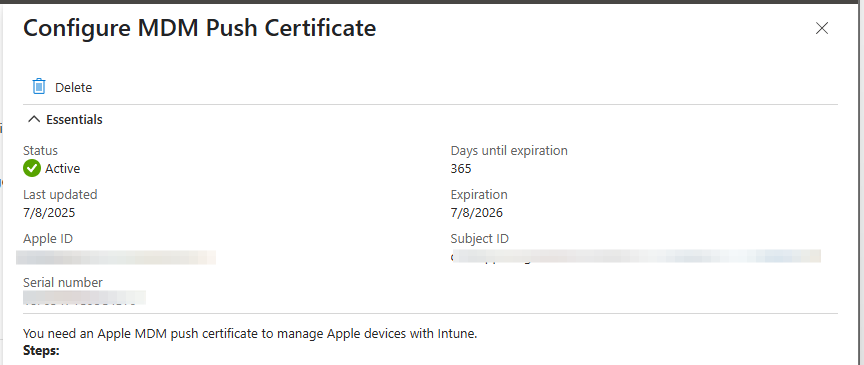Click the Last updated date 7/8/2025
The image size is (864, 365).
click(49, 212)
